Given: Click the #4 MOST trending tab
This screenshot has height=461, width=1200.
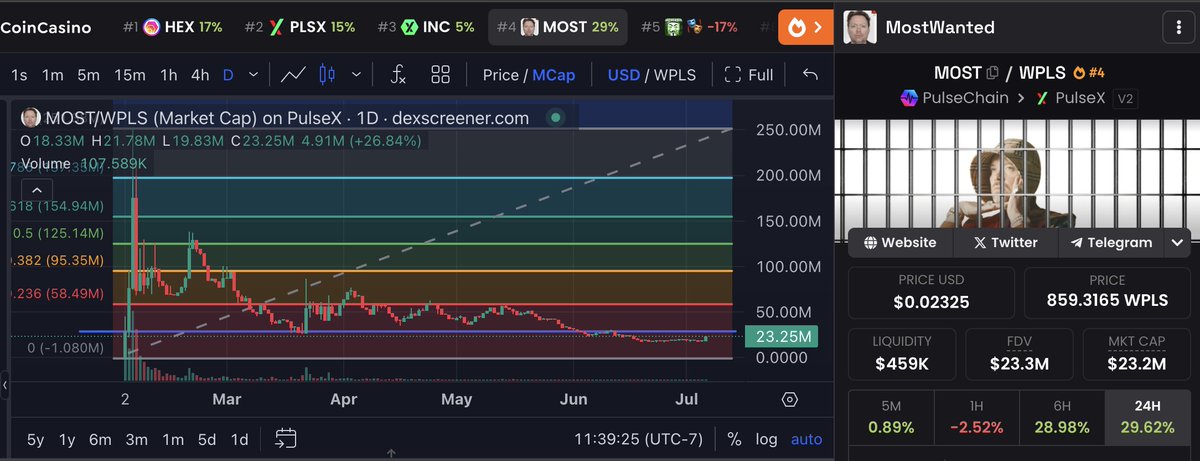Looking at the screenshot, I should [558, 27].
